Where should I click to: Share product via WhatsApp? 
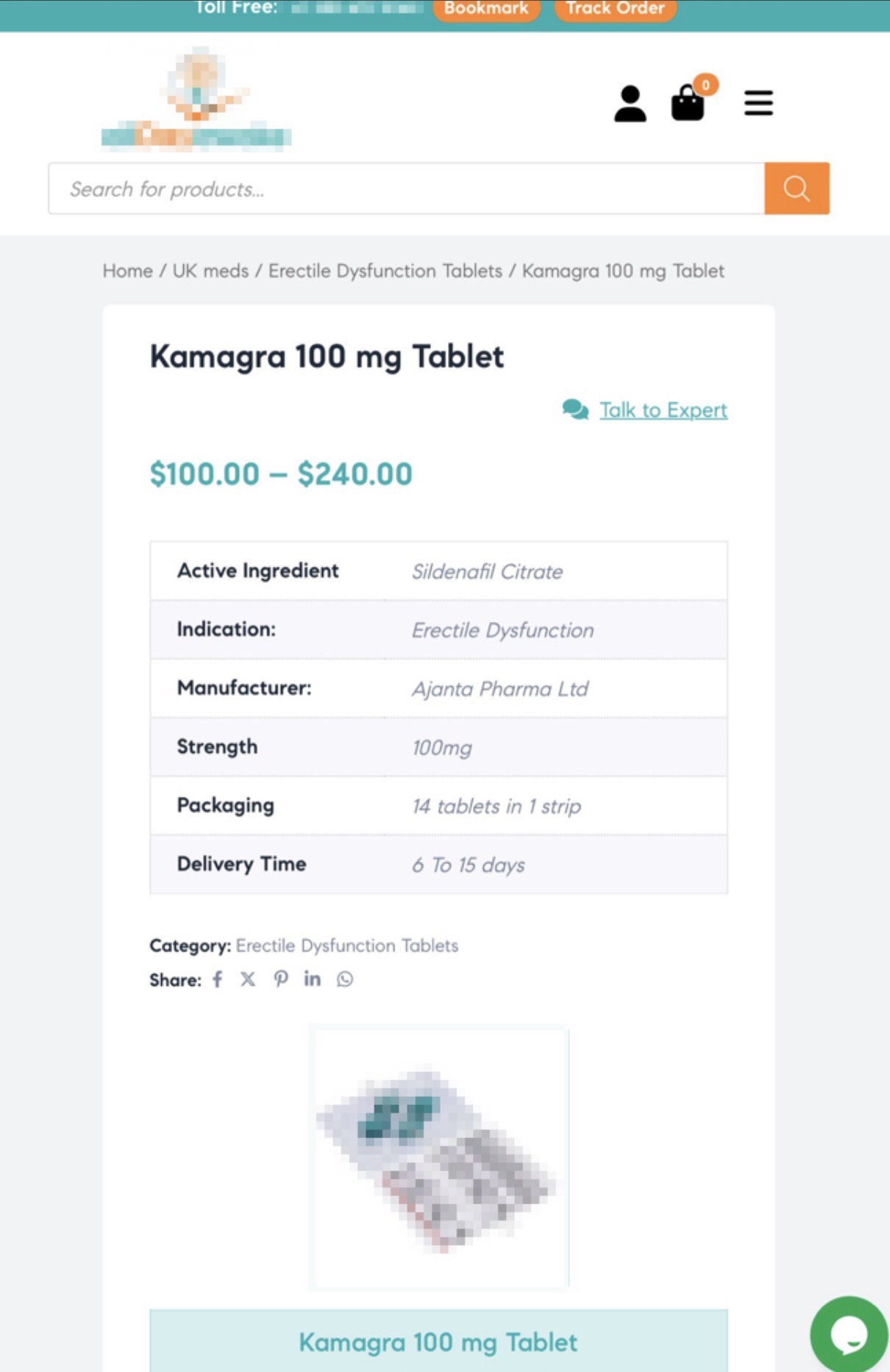coord(345,979)
